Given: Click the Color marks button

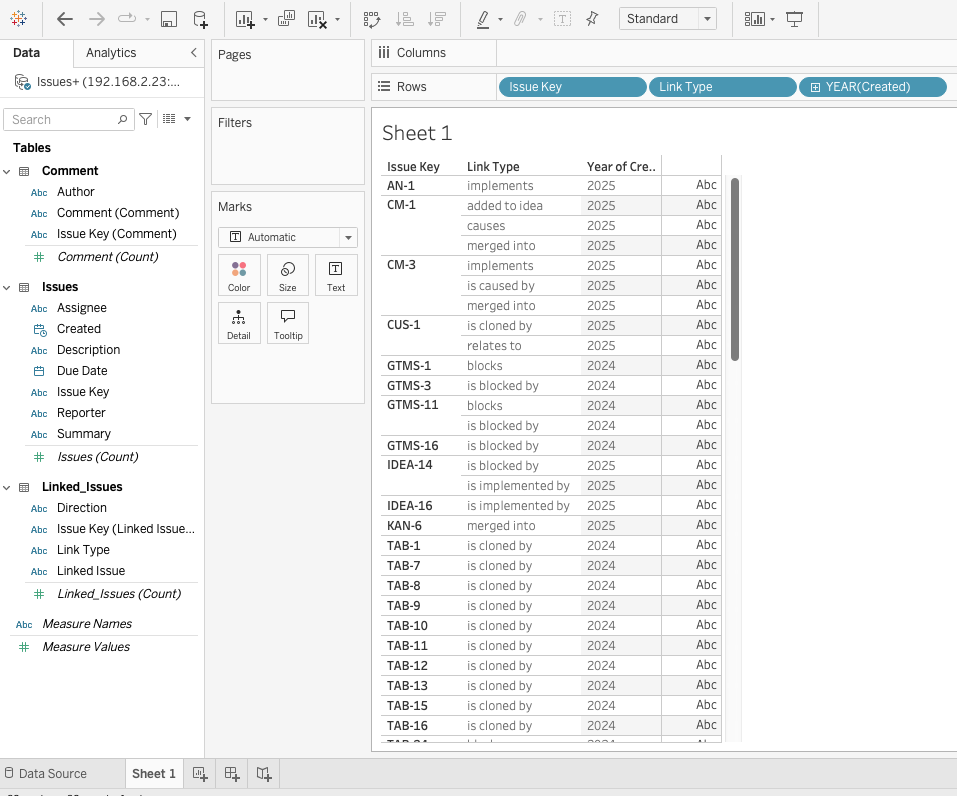Looking at the screenshot, I should [x=239, y=275].
